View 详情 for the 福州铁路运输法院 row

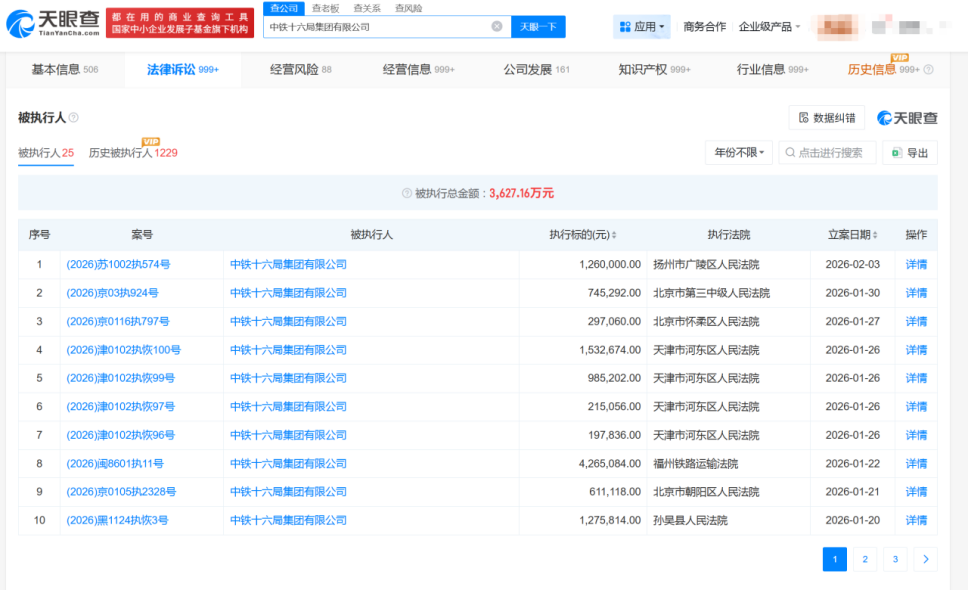916,464
